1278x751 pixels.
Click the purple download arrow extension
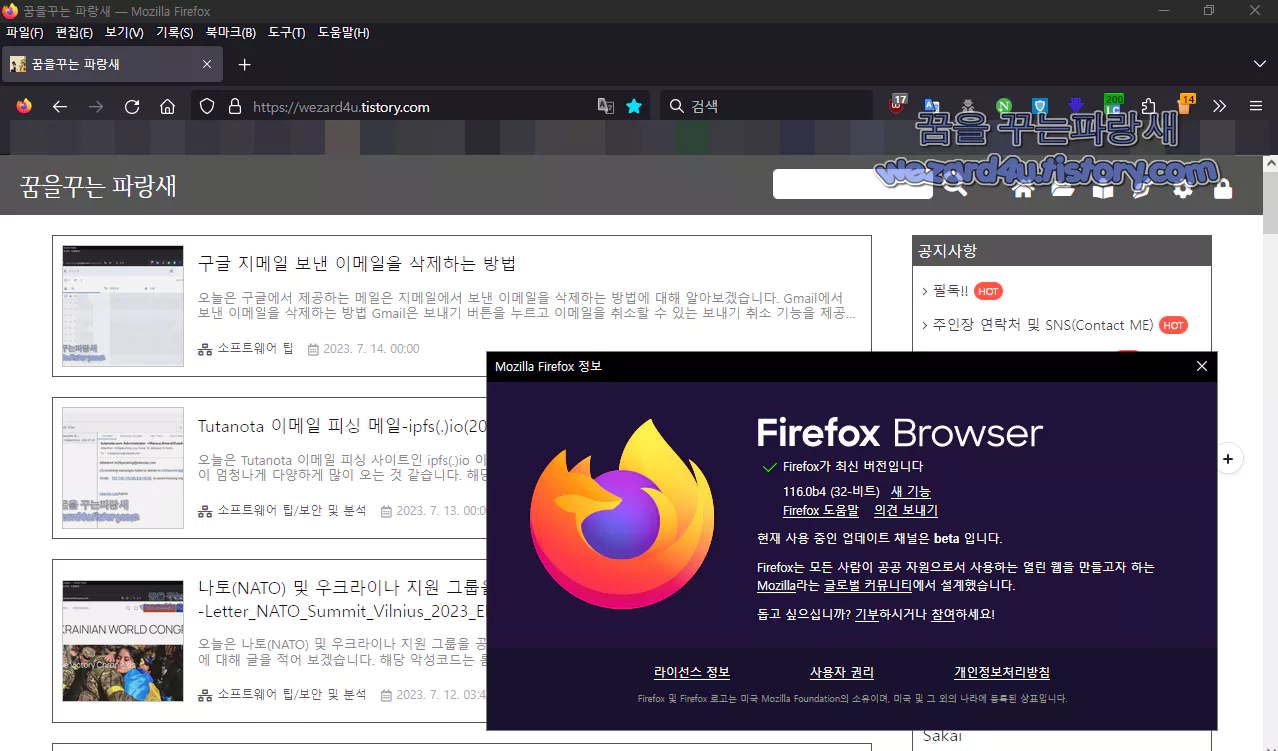(x=1076, y=106)
